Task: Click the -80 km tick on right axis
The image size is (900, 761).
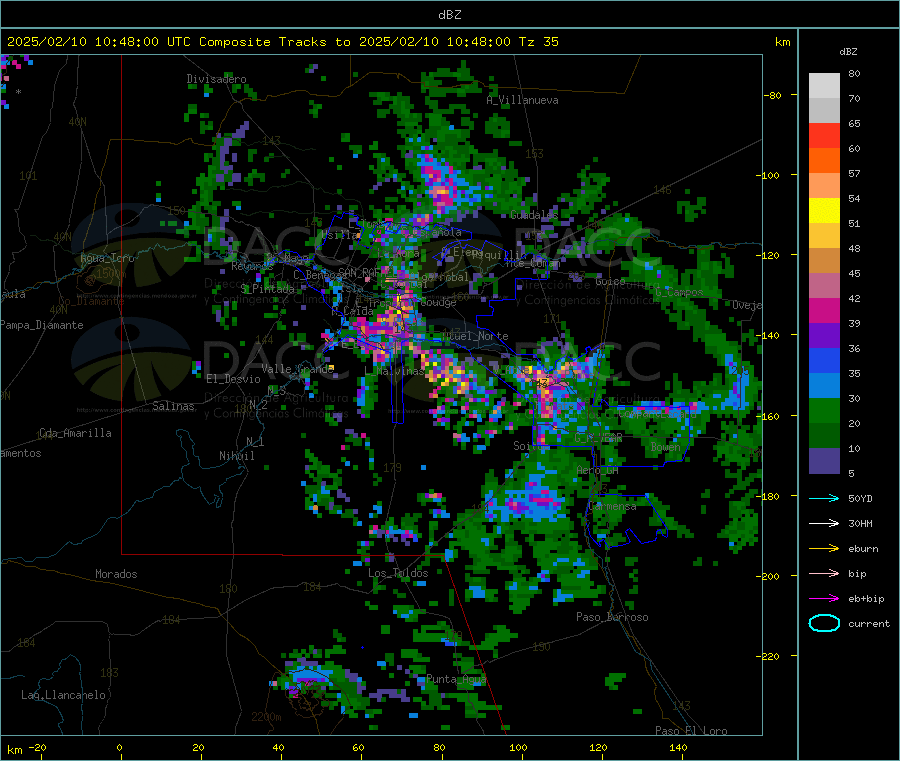Action: pyautogui.click(x=772, y=95)
